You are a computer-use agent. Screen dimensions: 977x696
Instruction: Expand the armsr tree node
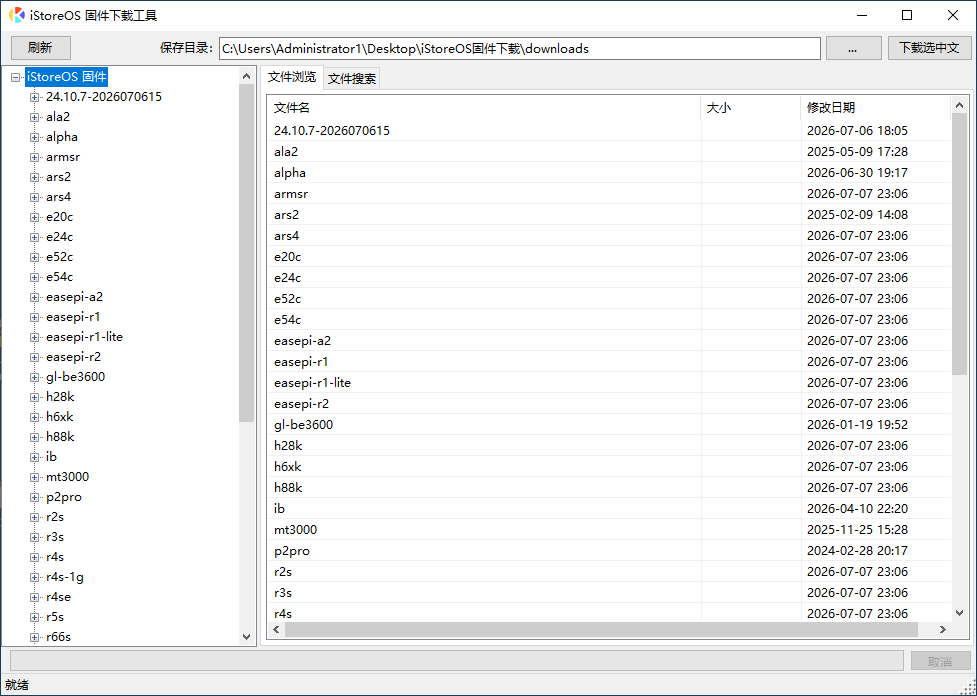click(x=35, y=157)
